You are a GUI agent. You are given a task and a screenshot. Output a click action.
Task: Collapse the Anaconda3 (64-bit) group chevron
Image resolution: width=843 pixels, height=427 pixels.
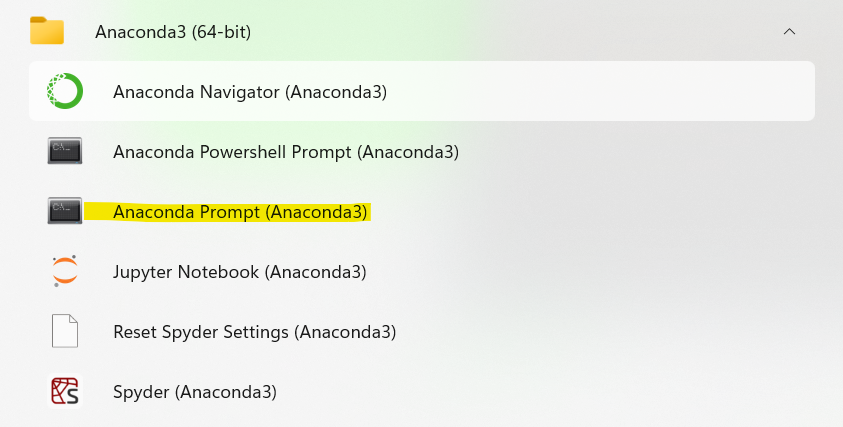click(x=789, y=32)
